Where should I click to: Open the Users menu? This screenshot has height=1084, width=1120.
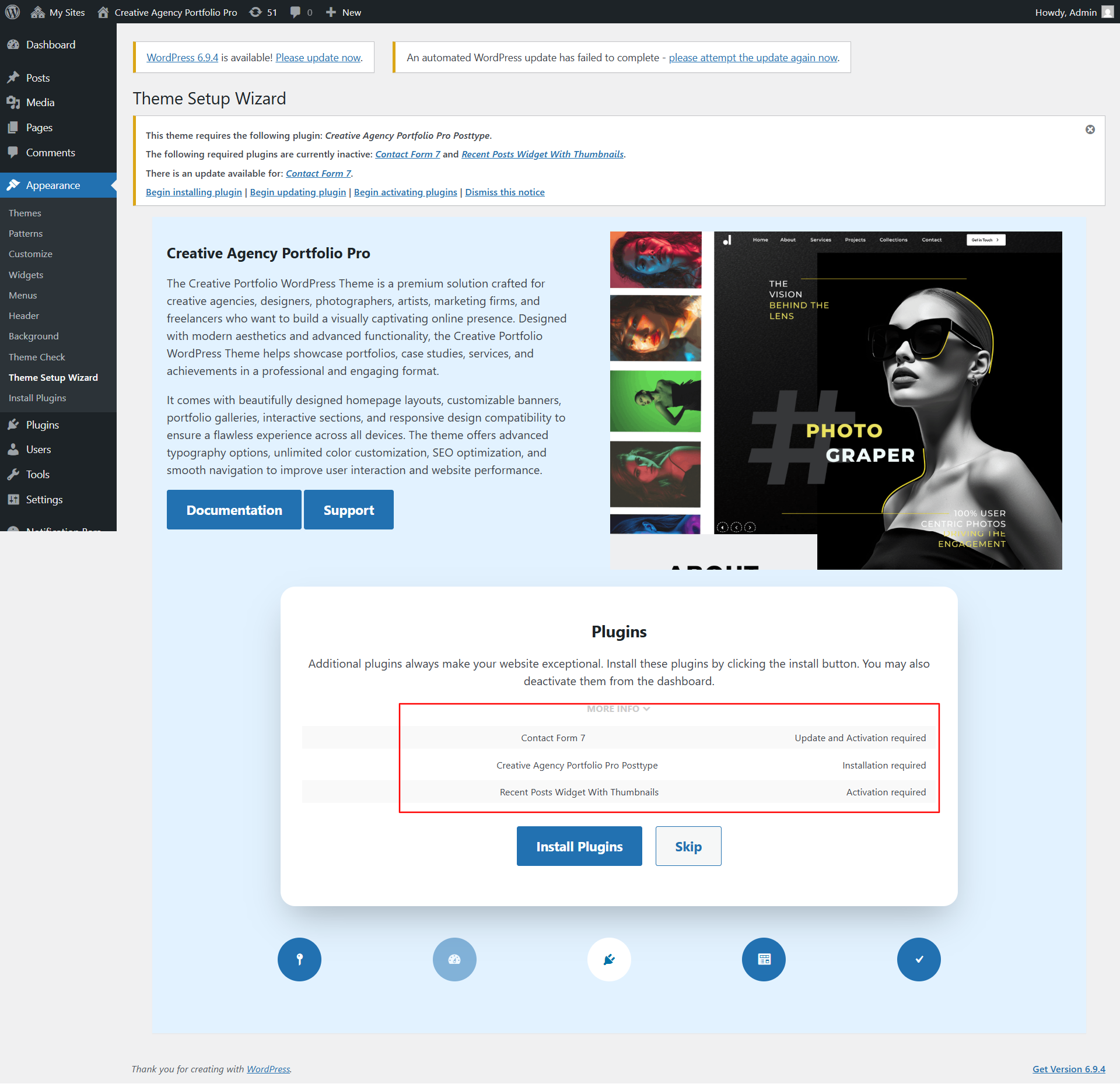[58, 450]
